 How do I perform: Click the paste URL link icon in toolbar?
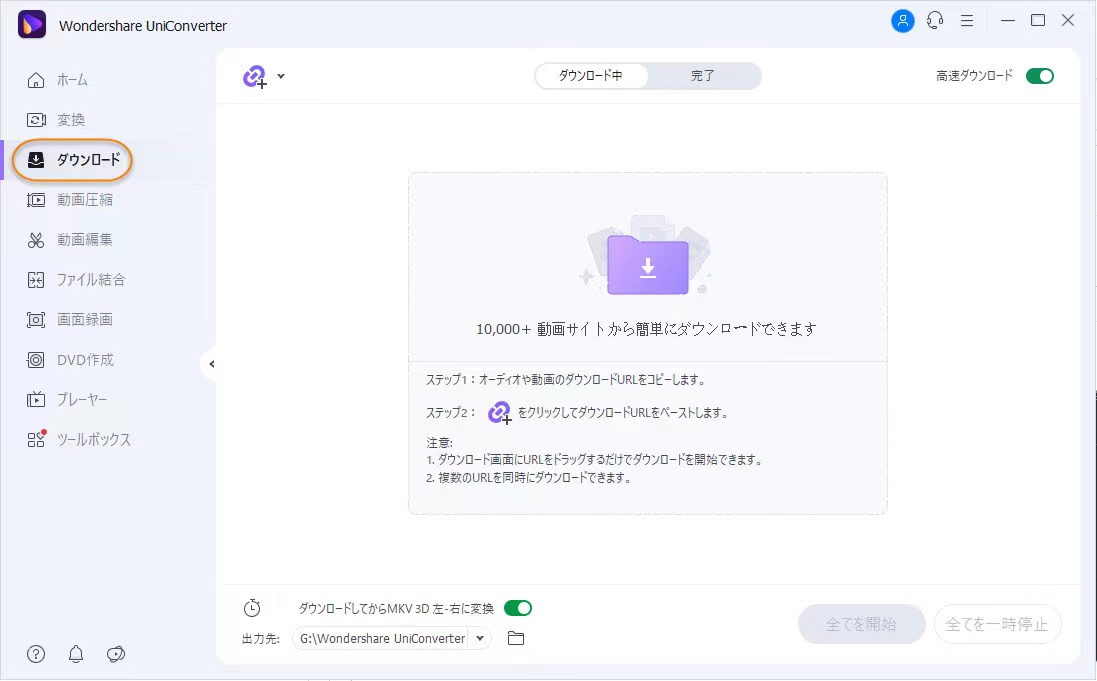[x=255, y=76]
